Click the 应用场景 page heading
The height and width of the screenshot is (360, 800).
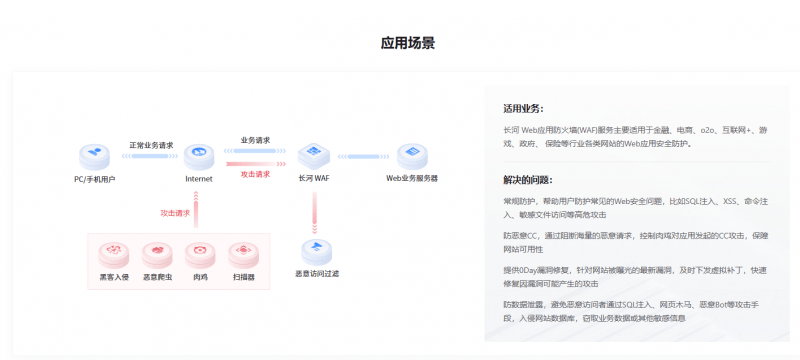[408, 43]
